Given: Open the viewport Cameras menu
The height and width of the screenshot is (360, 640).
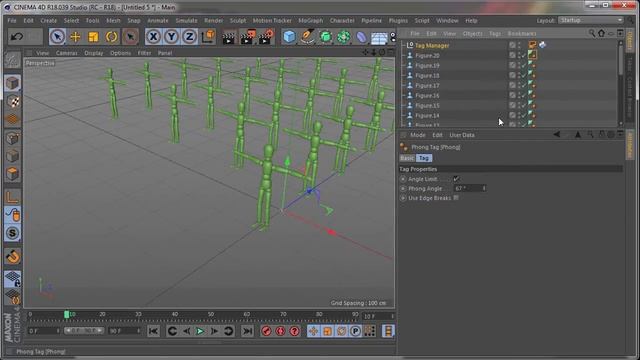Looking at the screenshot, I should 67,53.
